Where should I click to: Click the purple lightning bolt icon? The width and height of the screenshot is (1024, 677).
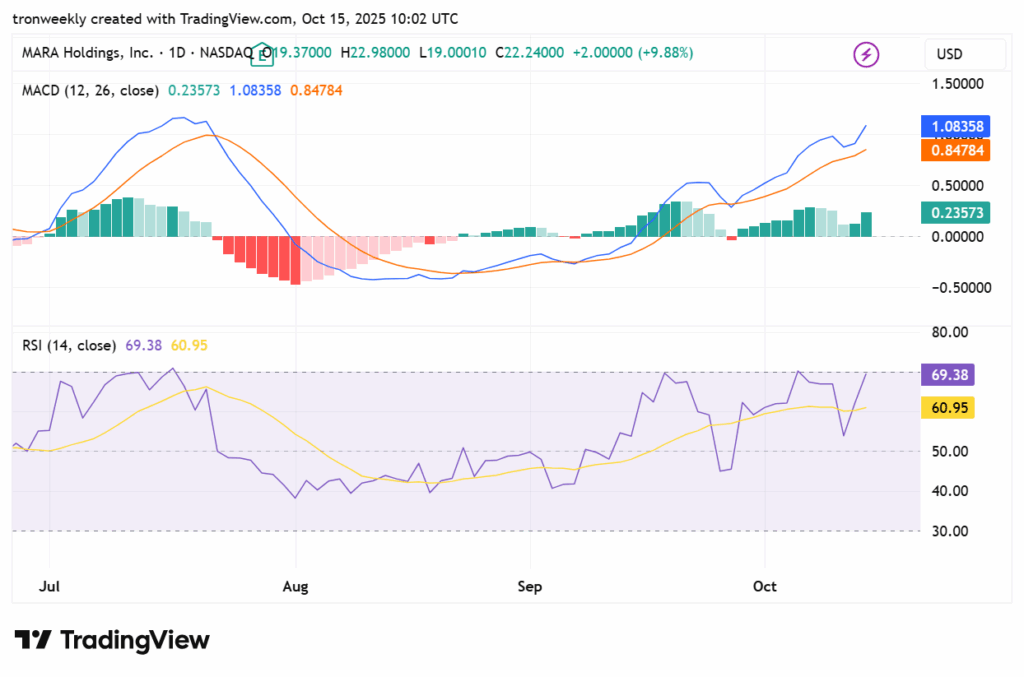865,54
